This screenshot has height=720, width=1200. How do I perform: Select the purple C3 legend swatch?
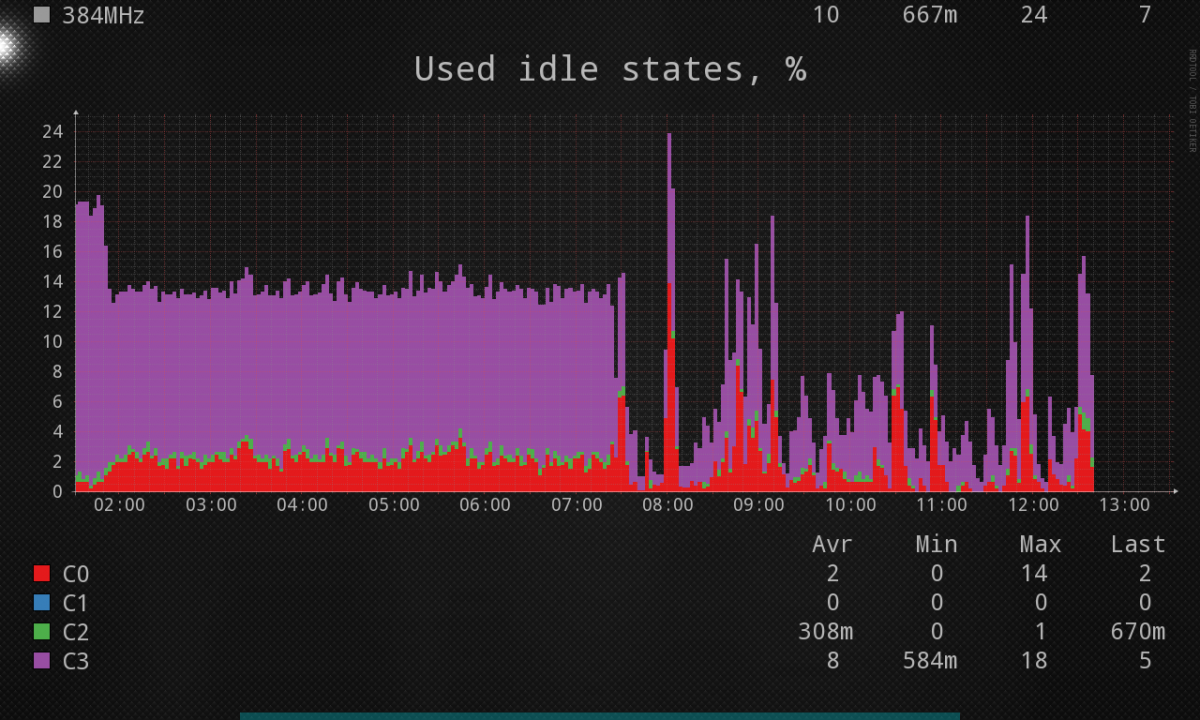(x=42, y=661)
